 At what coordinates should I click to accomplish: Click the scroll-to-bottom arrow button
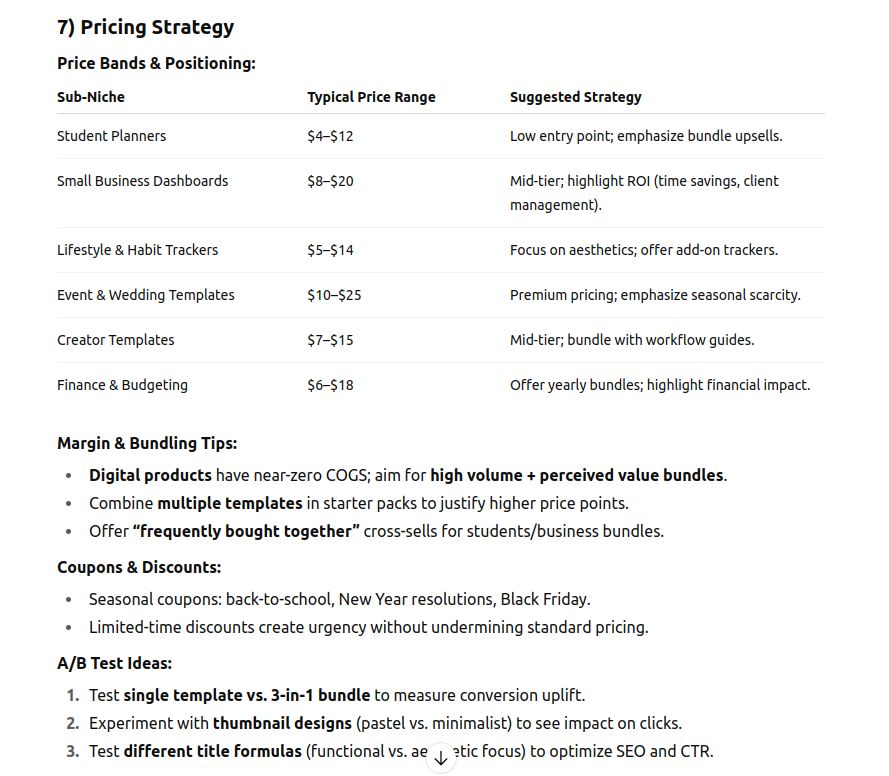tap(440, 758)
